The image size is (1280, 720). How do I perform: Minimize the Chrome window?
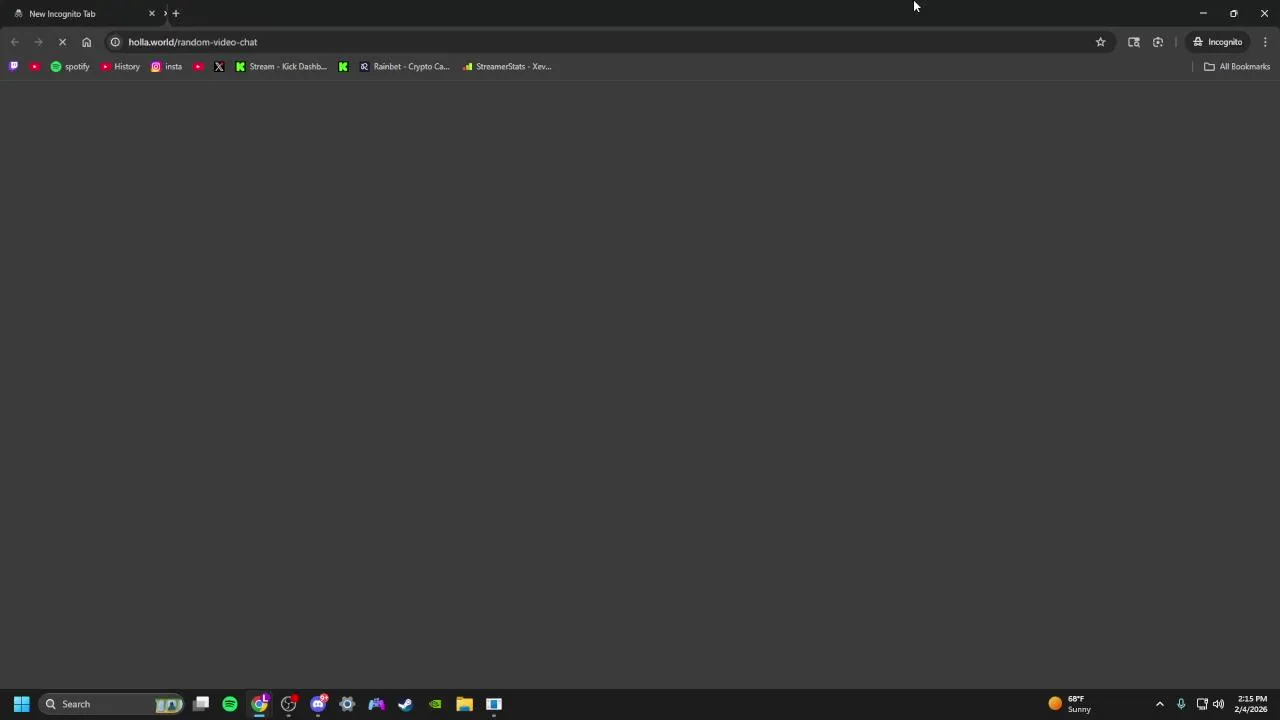(1203, 13)
